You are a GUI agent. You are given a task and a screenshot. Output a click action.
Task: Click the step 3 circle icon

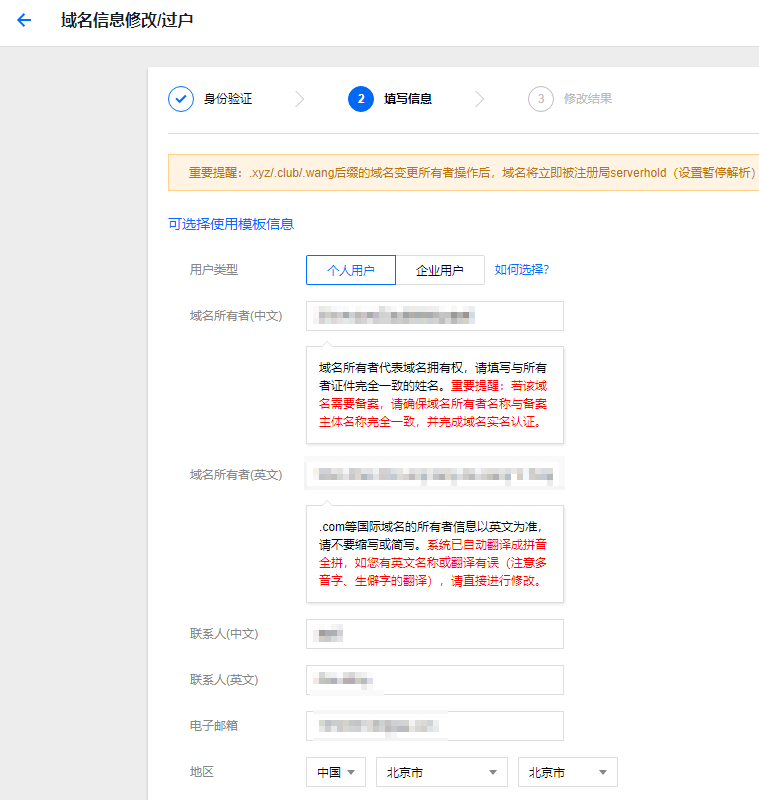pyautogui.click(x=541, y=99)
